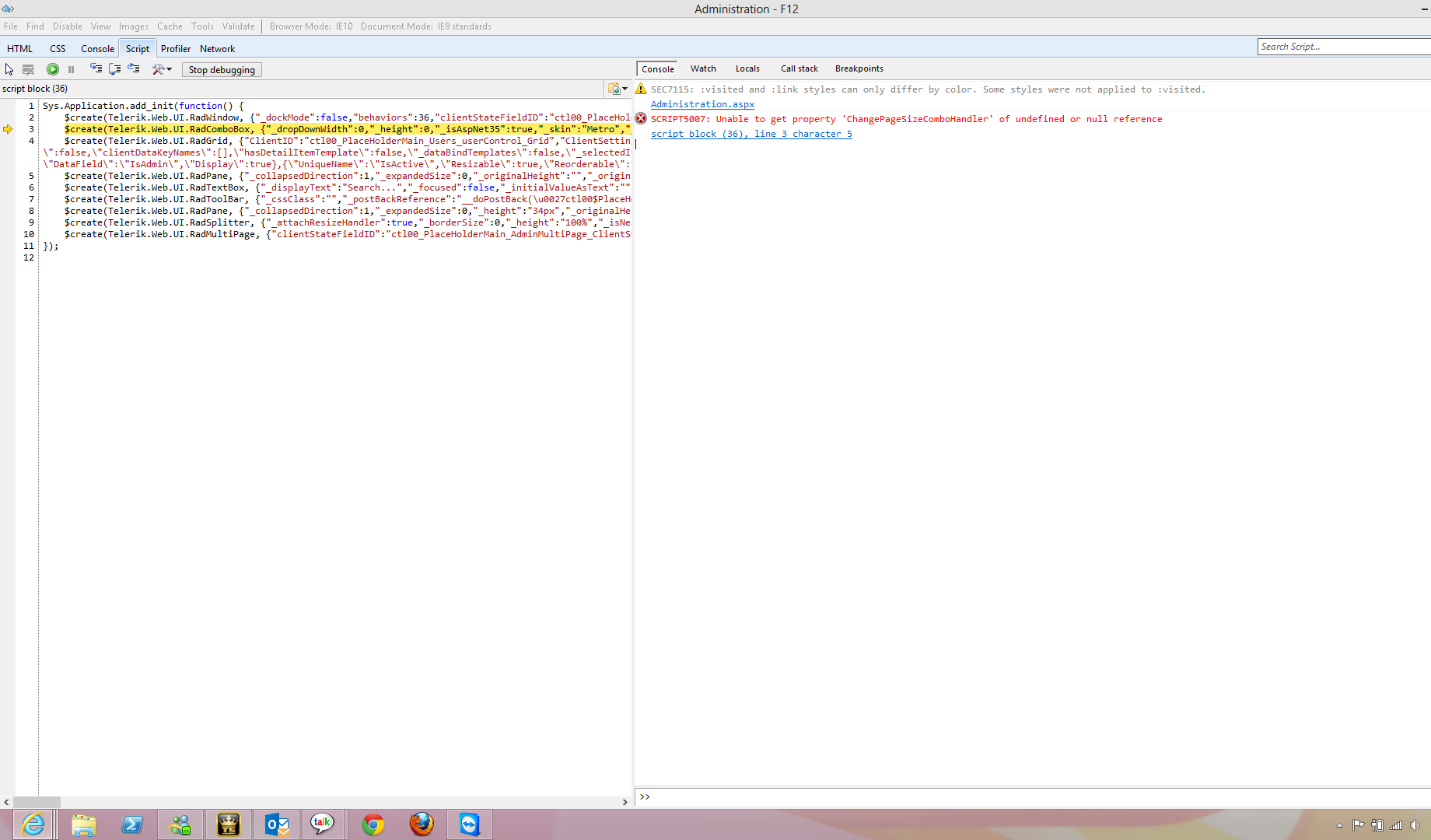1431x840 pixels.
Task: Open the Validate menu
Action: [239, 26]
